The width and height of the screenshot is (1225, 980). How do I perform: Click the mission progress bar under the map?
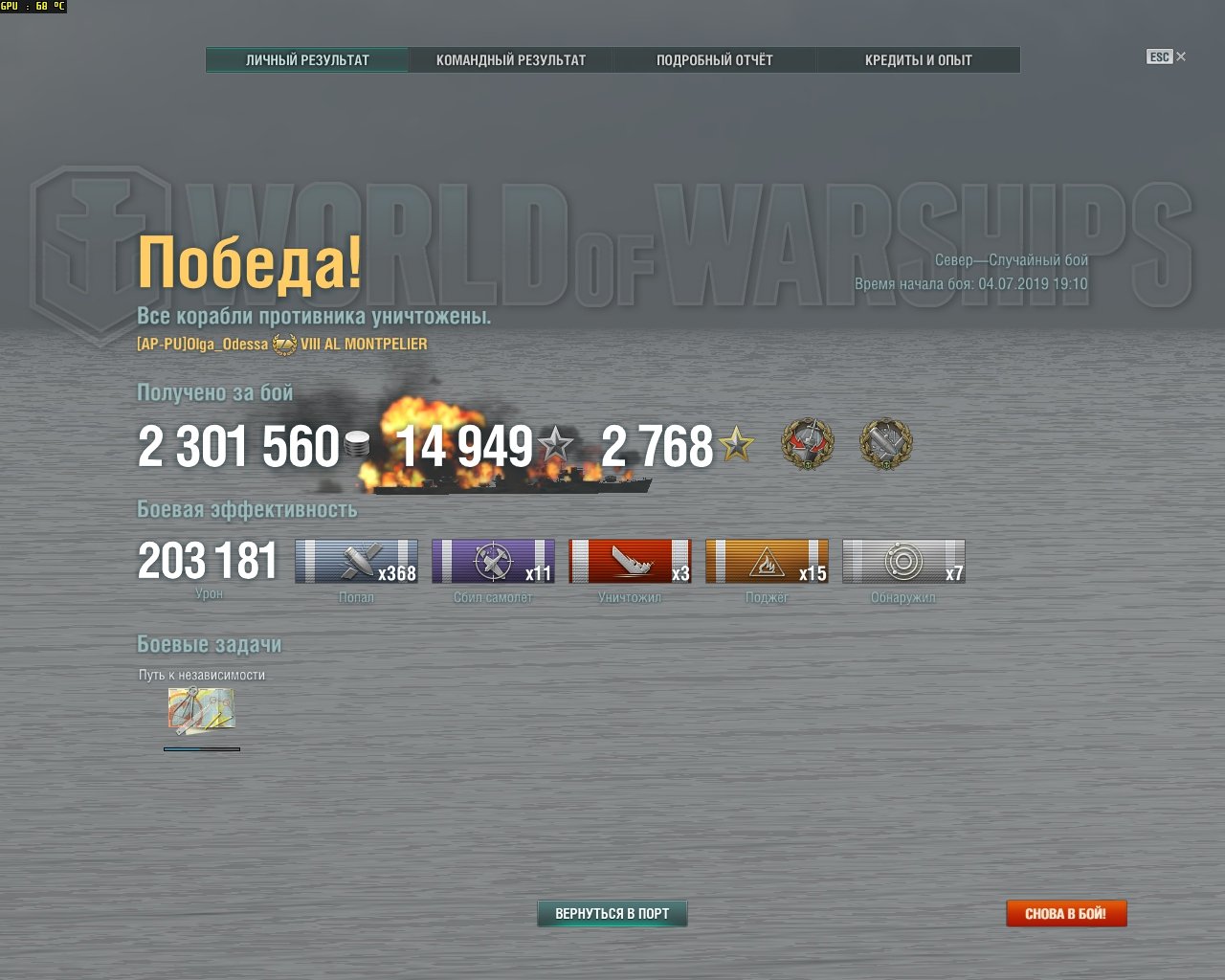pyautogui.click(x=202, y=749)
